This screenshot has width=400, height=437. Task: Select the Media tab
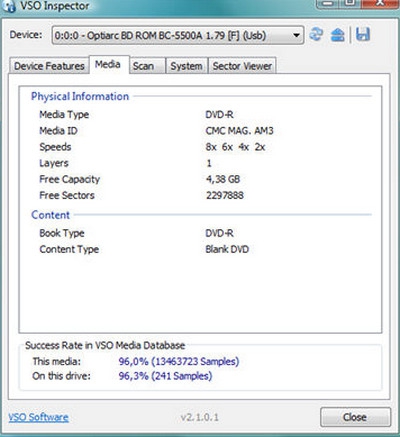point(108,64)
